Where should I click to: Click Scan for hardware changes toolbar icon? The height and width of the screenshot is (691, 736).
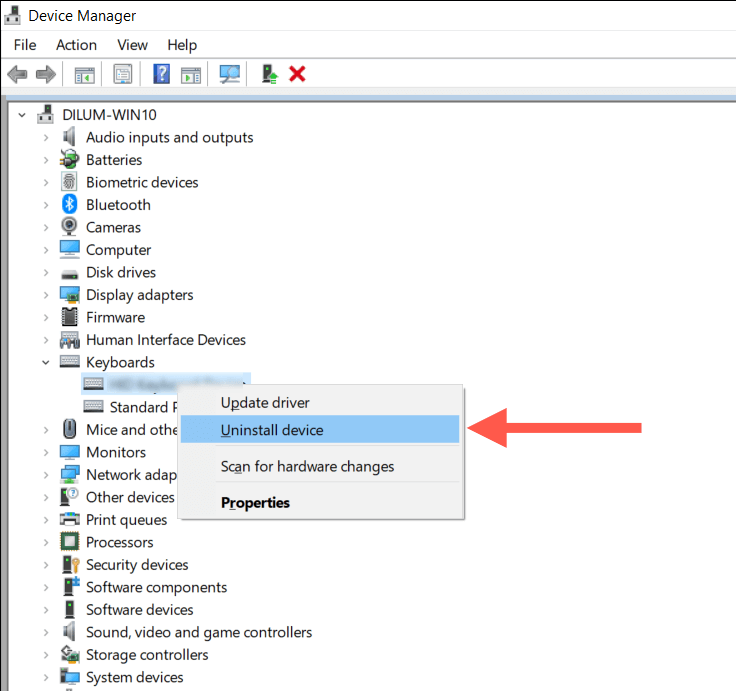pos(230,74)
